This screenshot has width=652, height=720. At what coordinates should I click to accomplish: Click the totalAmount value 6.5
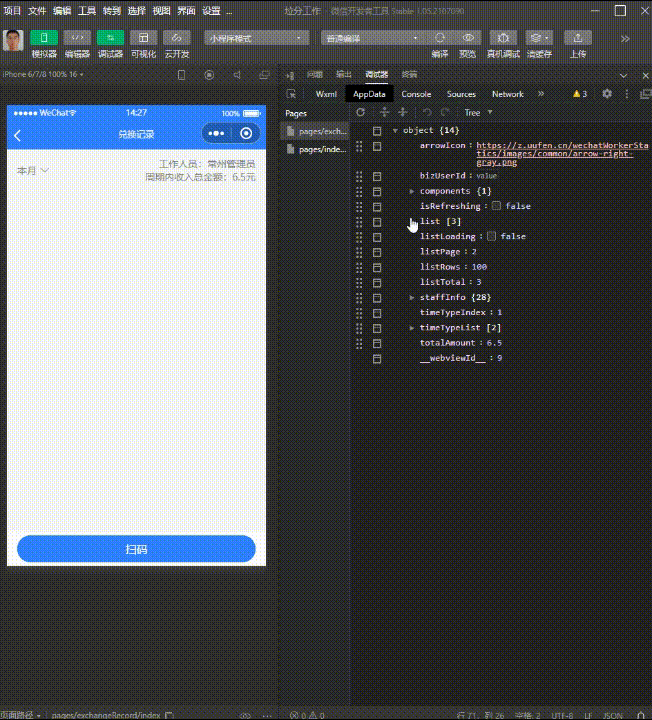[x=494, y=343]
